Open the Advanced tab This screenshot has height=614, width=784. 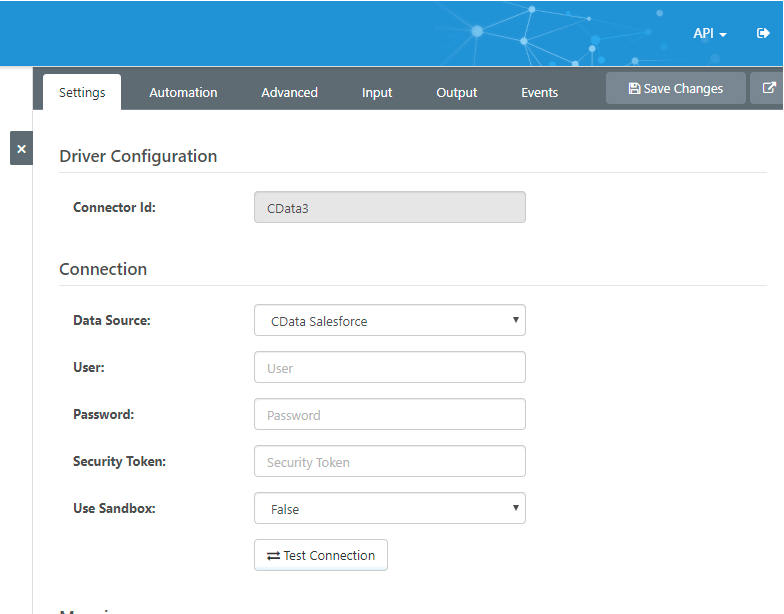[x=289, y=93]
